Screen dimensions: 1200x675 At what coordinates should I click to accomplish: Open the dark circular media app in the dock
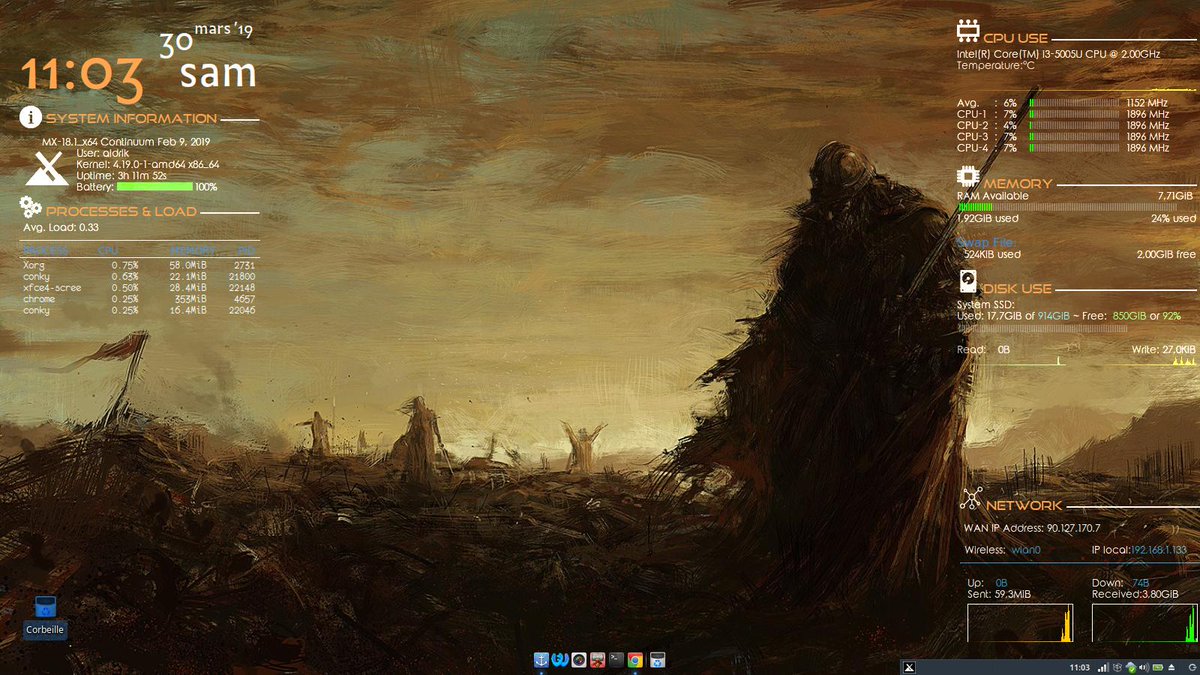pos(579,661)
